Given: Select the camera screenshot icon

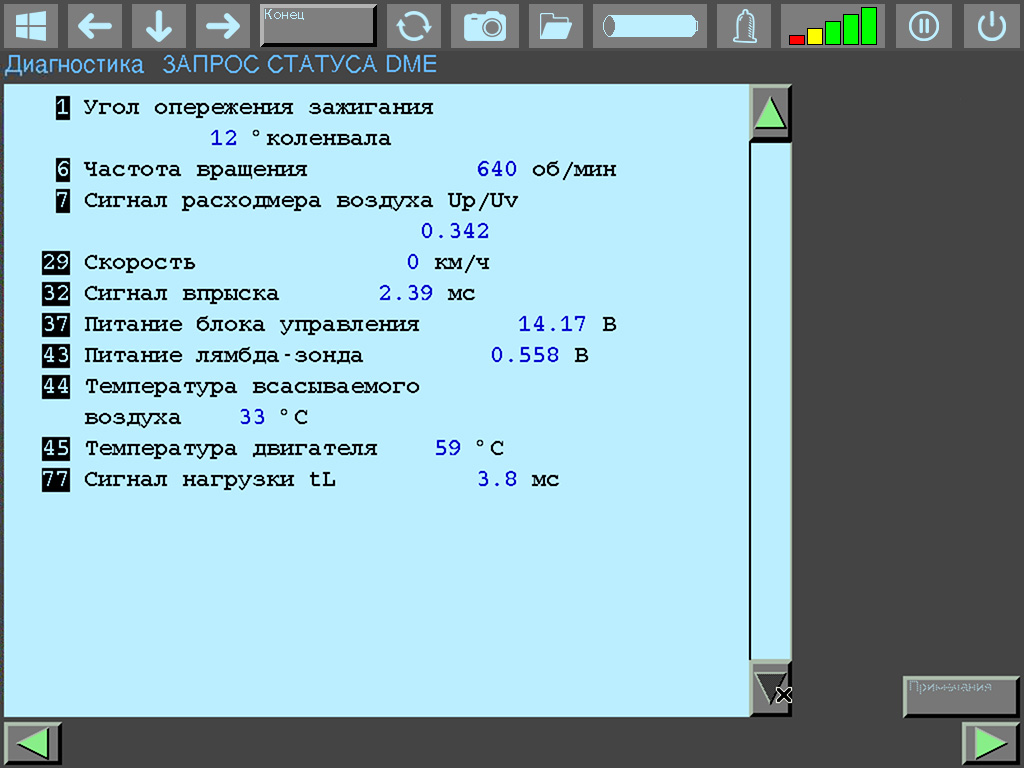Looking at the screenshot, I should click(x=485, y=26).
